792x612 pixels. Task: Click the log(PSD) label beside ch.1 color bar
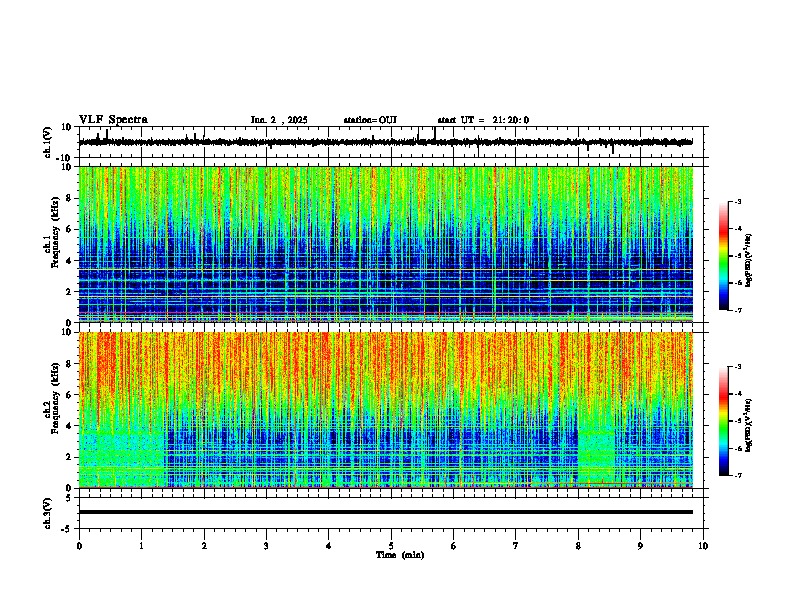(x=748, y=261)
